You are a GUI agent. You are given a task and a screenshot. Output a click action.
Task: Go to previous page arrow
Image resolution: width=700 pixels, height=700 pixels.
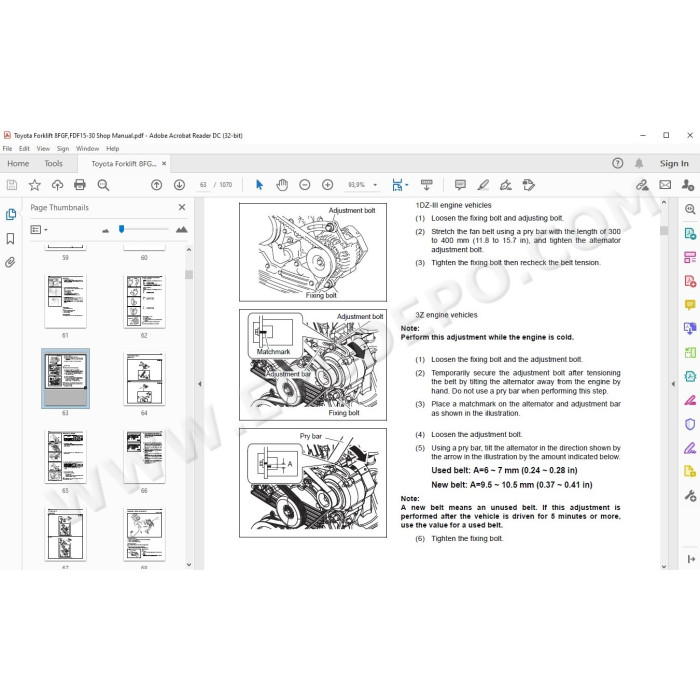point(156,185)
